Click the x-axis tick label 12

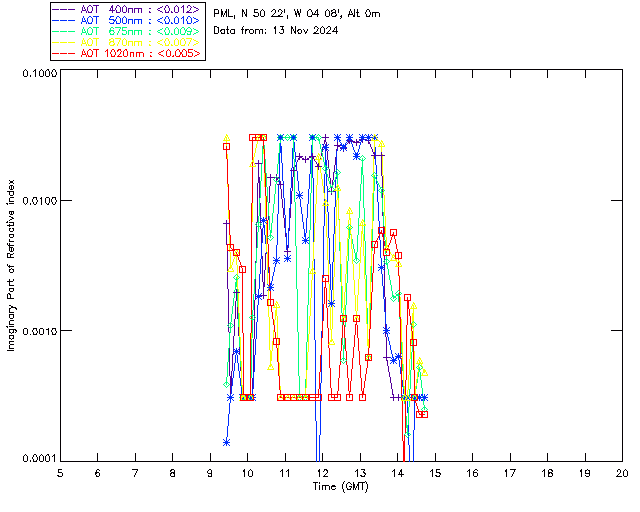tap(322, 473)
